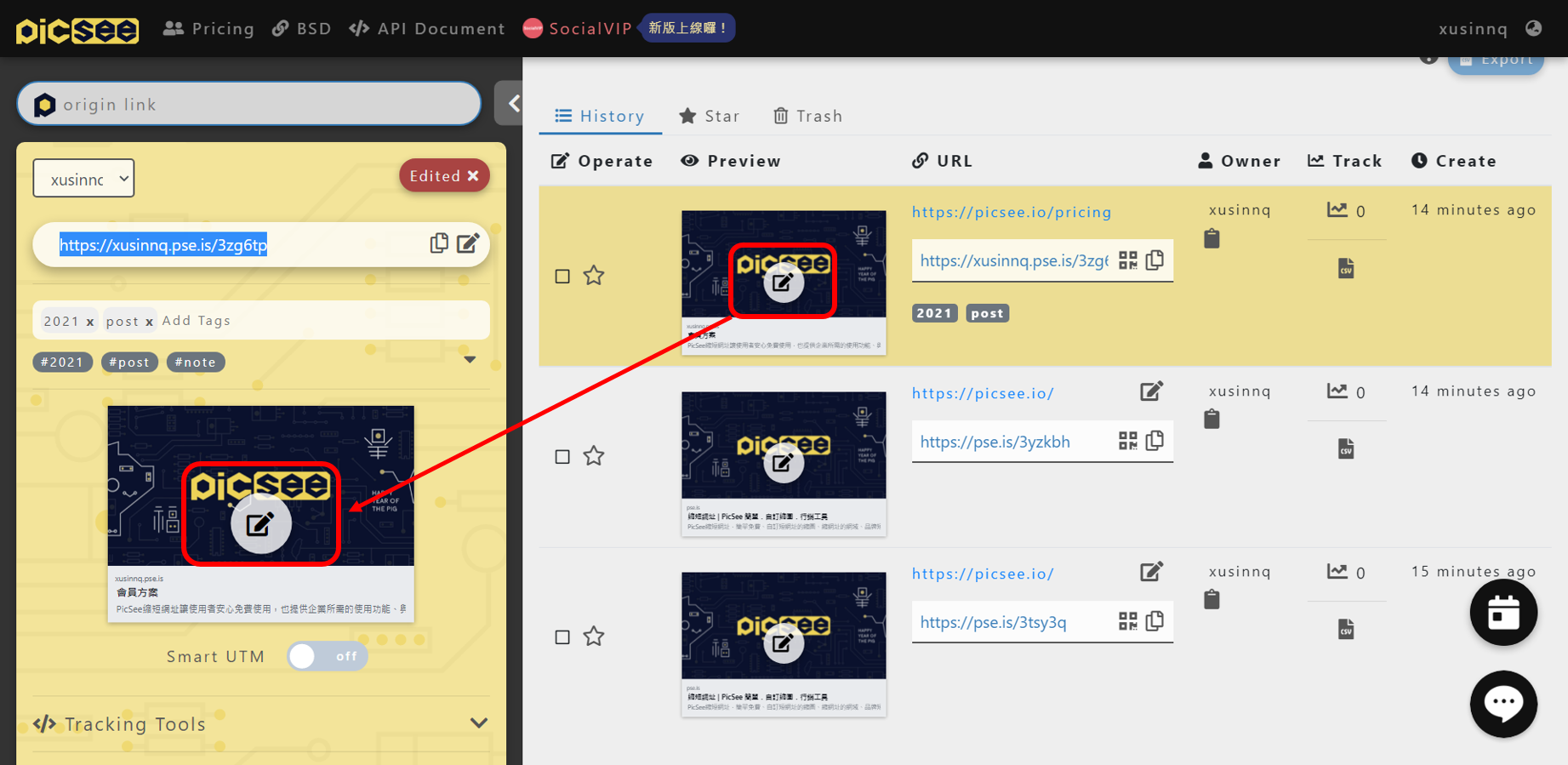Check the box for picsee.io/pricing row
The width and height of the screenshot is (1568, 765).
pos(562,276)
